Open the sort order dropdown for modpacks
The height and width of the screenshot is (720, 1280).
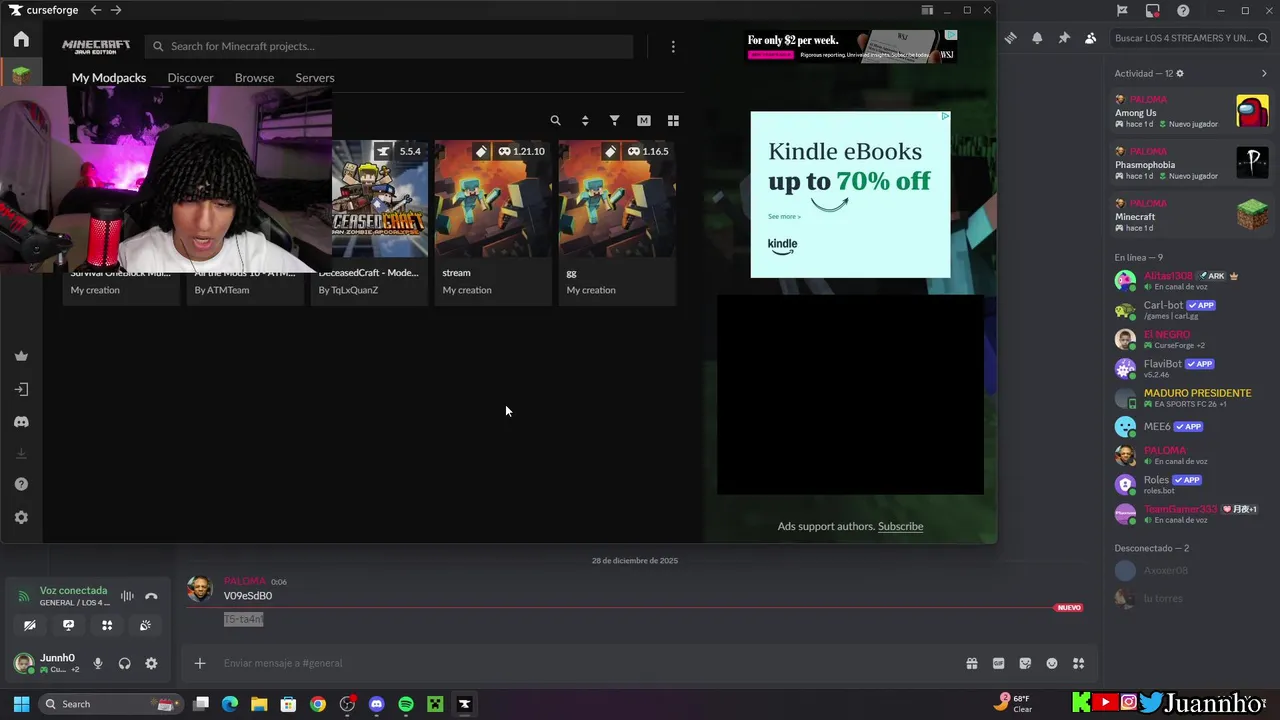[585, 120]
